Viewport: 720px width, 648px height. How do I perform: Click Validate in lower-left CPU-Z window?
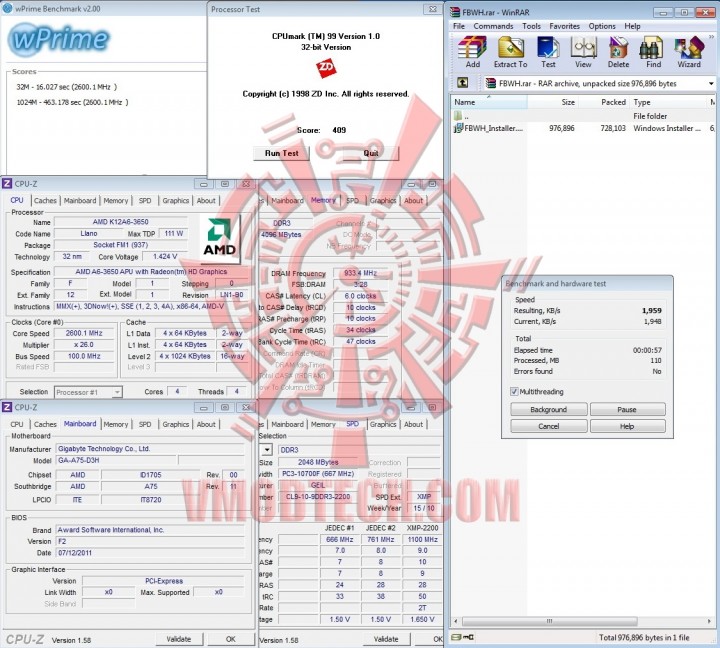[178, 639]
